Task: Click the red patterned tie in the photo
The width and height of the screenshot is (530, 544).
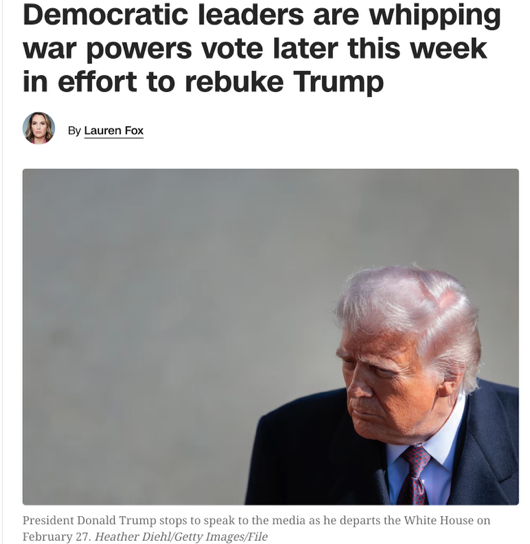Action: click(x=414, y=475)
